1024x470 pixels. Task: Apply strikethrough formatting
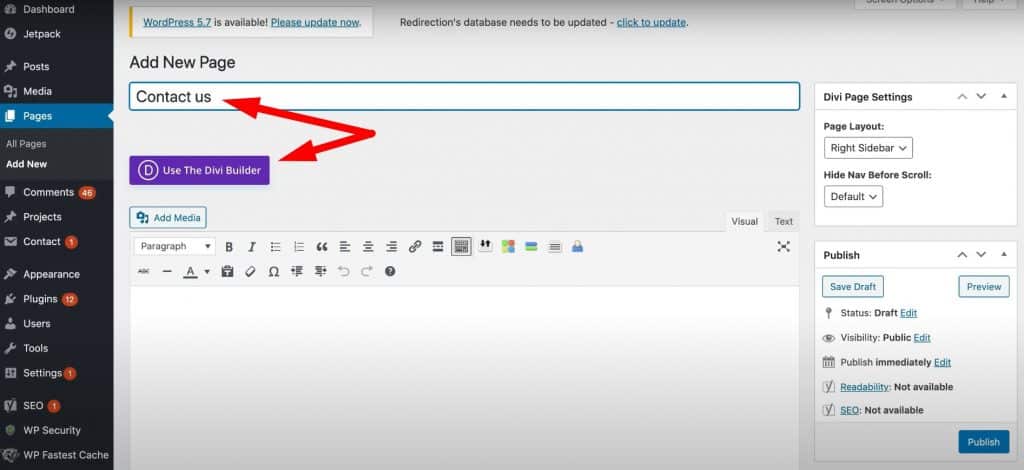click(x=144, y=271)
